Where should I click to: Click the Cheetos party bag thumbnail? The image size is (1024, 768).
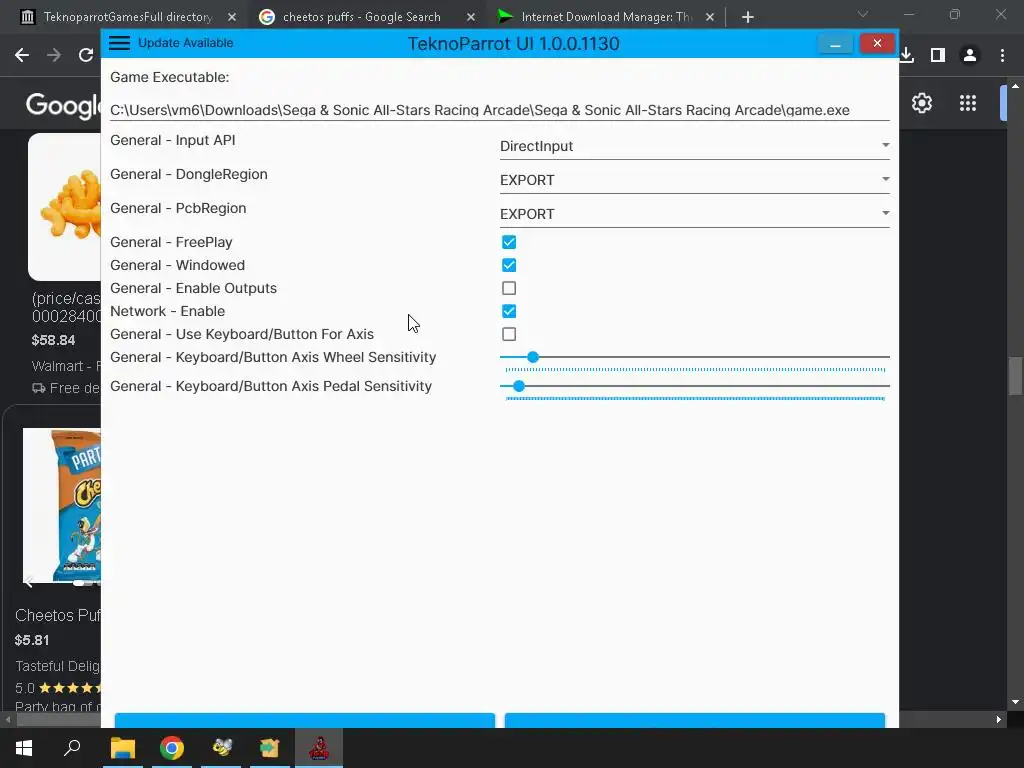tap(62, 505)
